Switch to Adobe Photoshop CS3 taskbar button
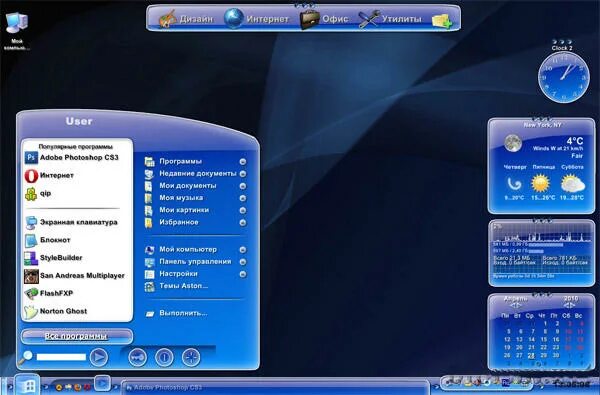 pyautogui.click(x=276, y=387)
